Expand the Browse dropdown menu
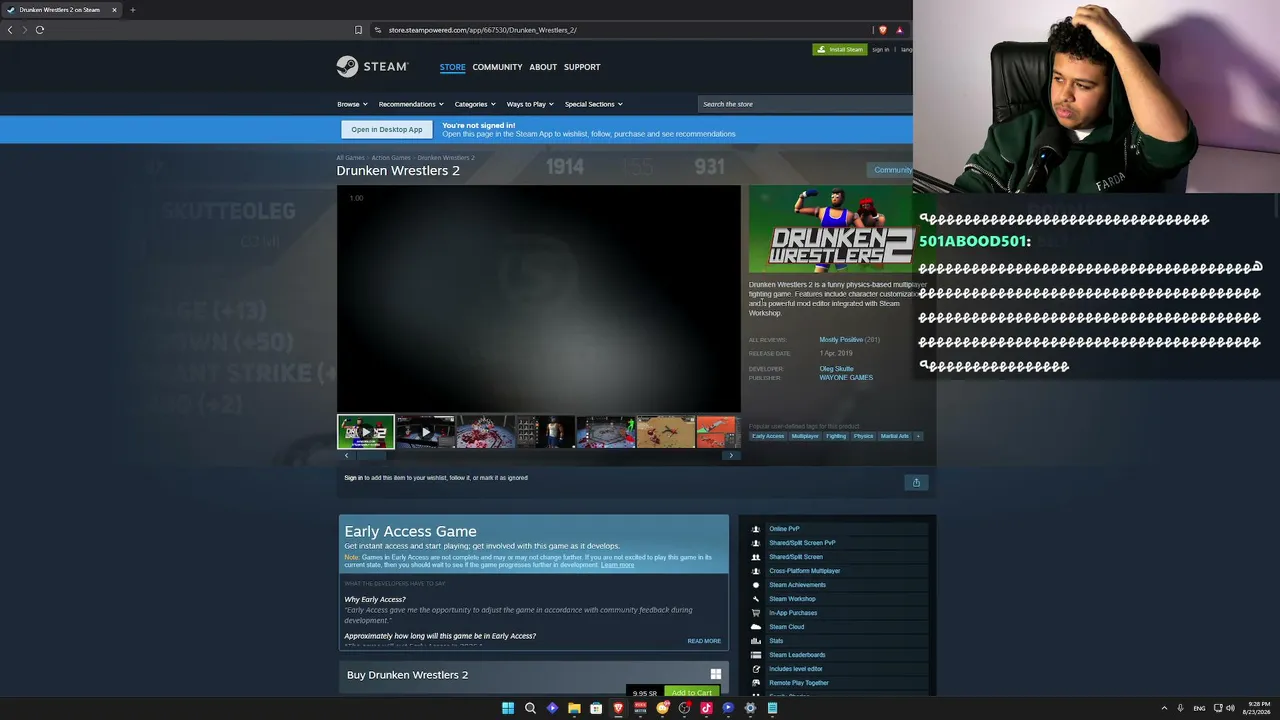Screen dimensions: 1280x720 coord(352,104)
